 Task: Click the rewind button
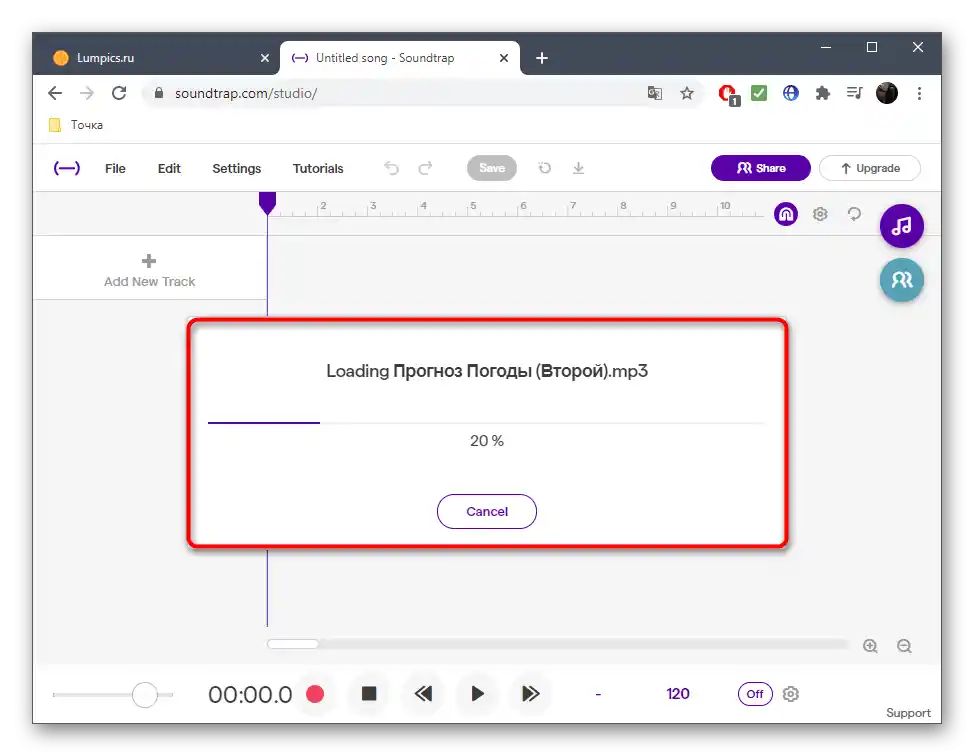pos(424,693)
